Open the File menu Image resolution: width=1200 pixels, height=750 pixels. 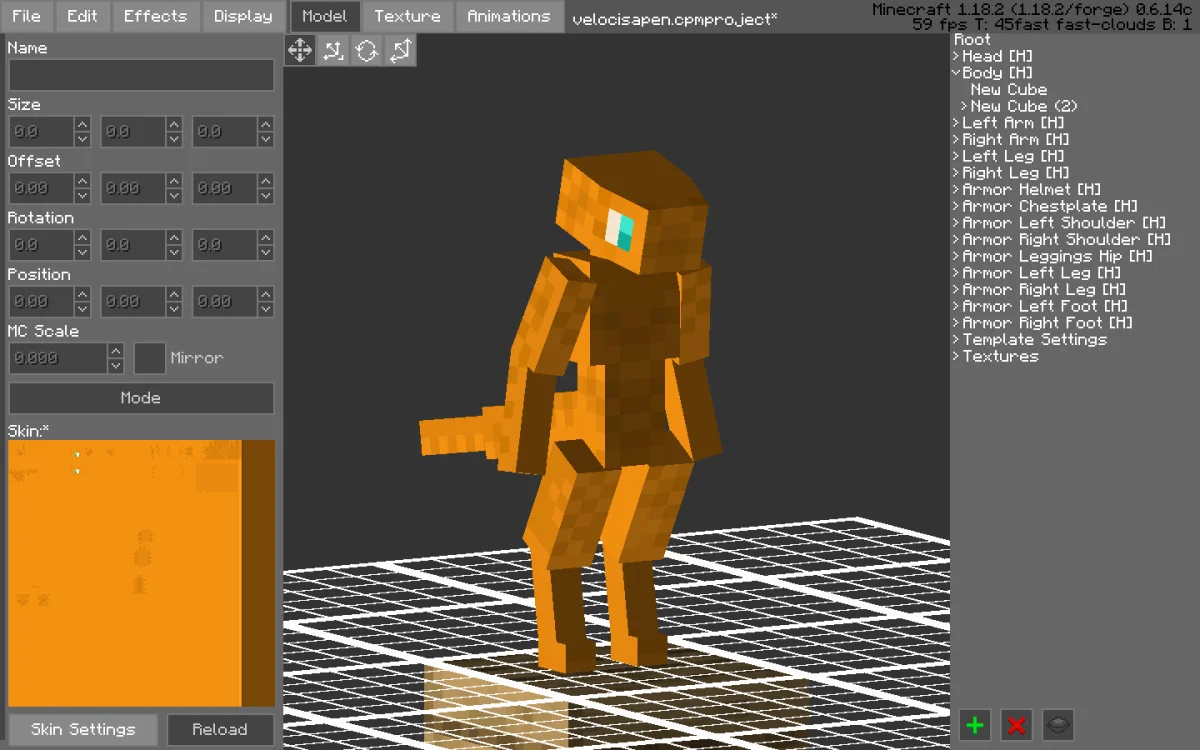pos(26,16)
